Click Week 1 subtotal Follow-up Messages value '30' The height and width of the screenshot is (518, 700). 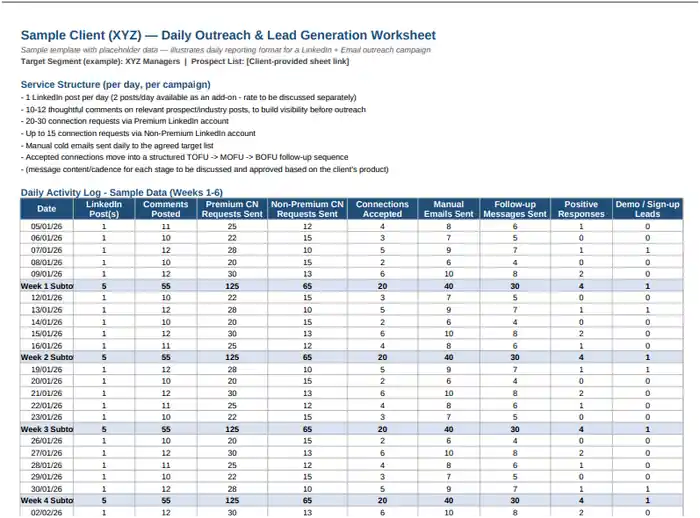[x=515, y=286]
